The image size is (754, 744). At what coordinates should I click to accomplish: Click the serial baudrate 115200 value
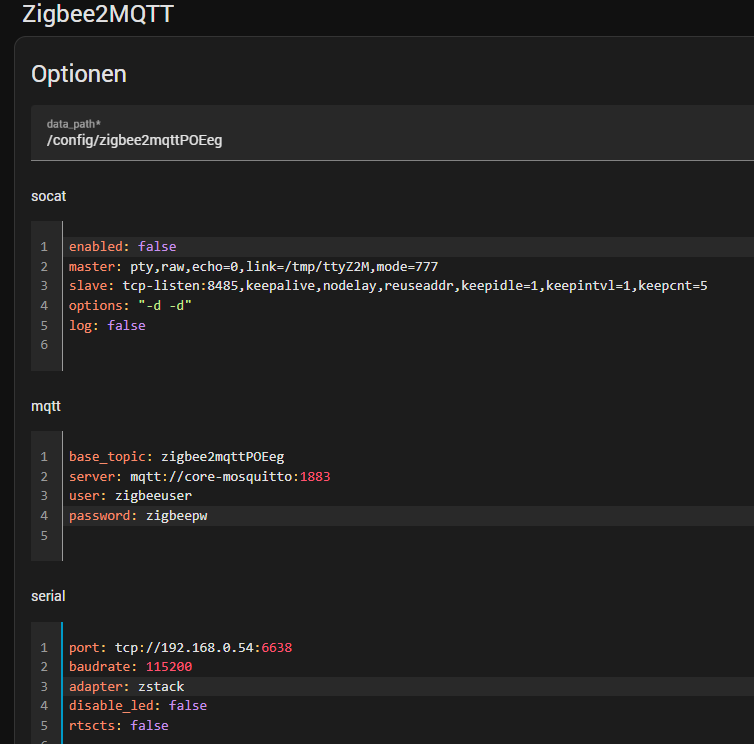(169, 667)
